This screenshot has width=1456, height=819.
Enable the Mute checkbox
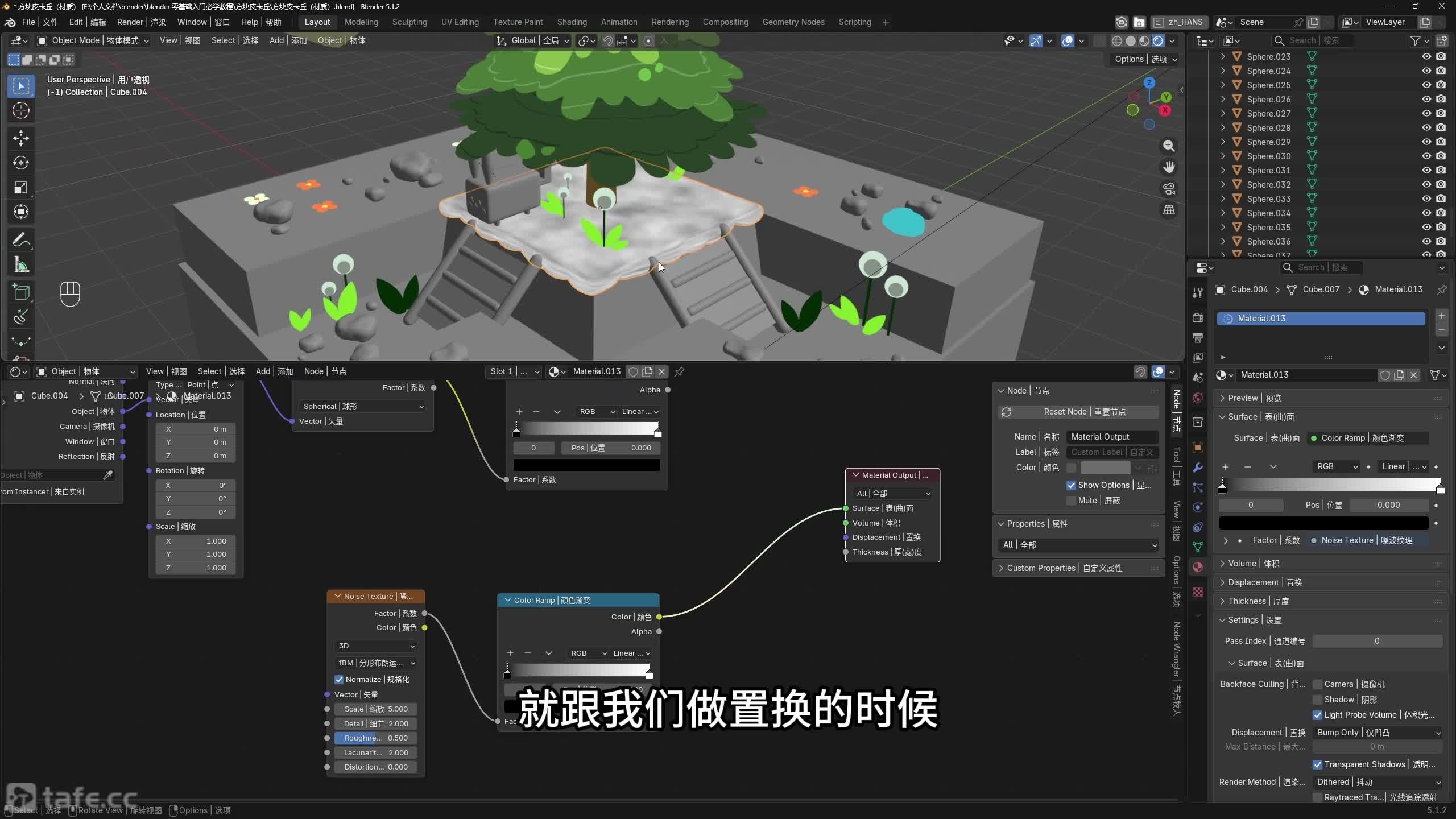point(1072,500)
